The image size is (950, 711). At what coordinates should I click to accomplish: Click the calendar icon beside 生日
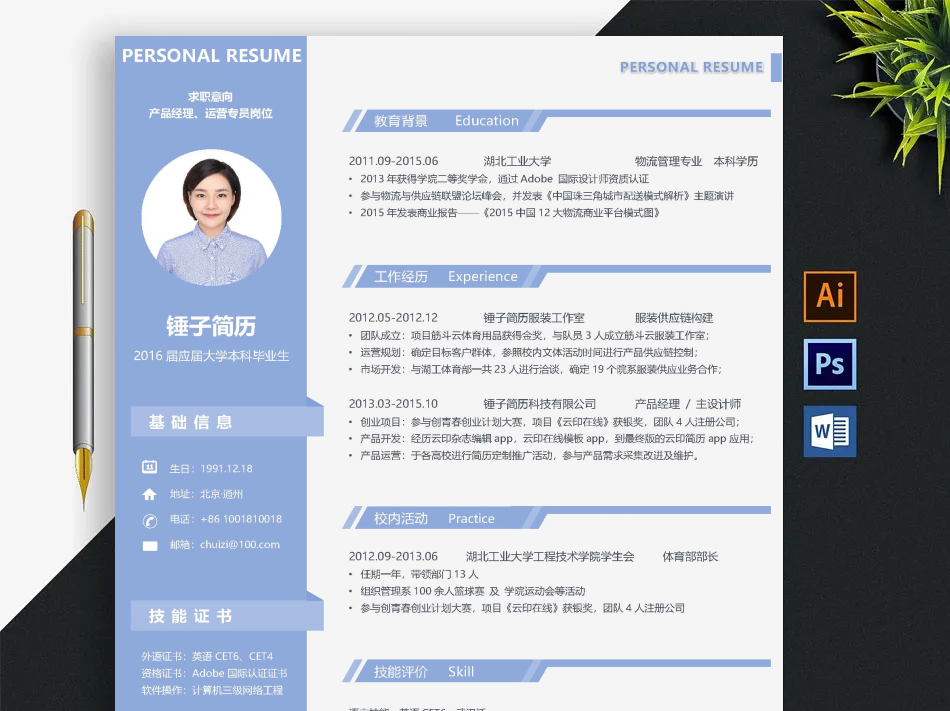coord(150,467)
